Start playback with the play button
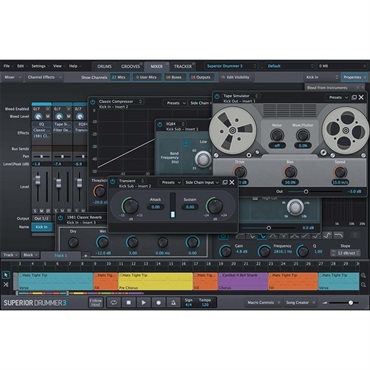 click(144, 302)
